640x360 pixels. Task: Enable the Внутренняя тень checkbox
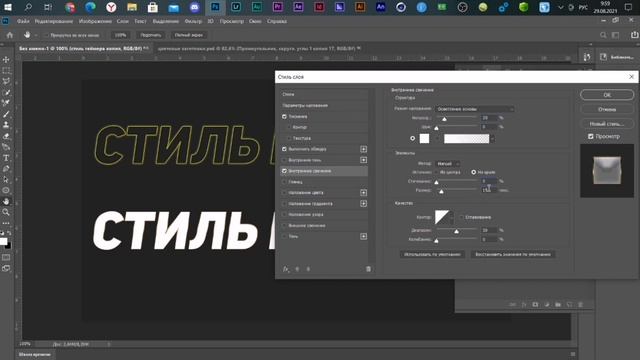tap(284, 160)
